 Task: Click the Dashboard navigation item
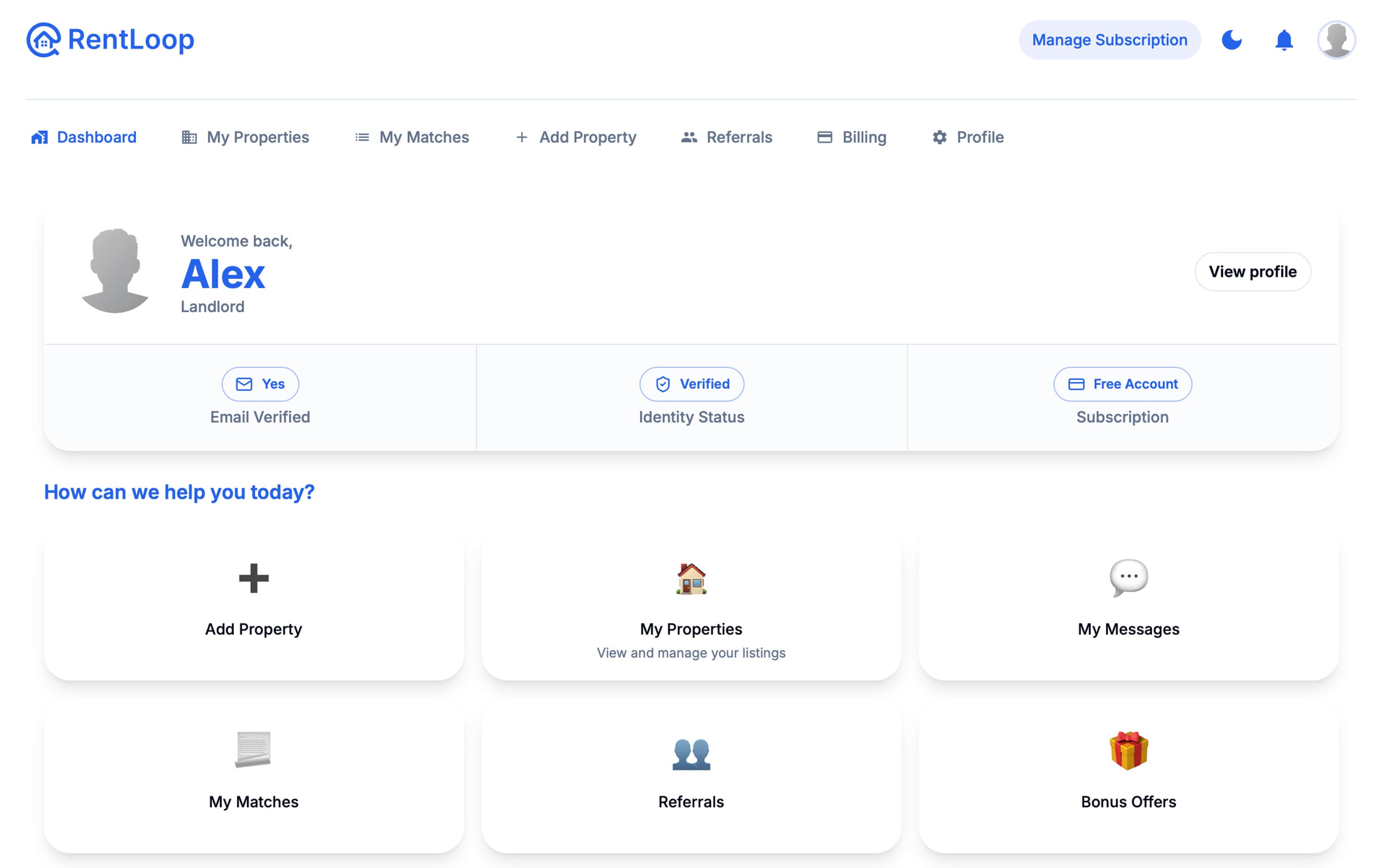point(83,137)
